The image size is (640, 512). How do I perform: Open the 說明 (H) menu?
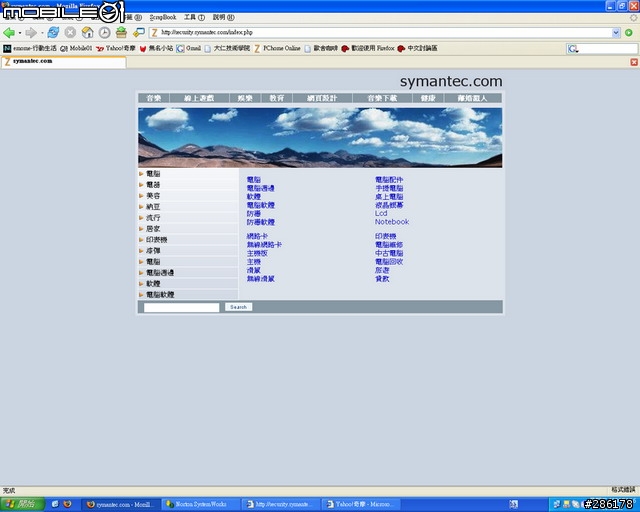(x=223, y=18)
